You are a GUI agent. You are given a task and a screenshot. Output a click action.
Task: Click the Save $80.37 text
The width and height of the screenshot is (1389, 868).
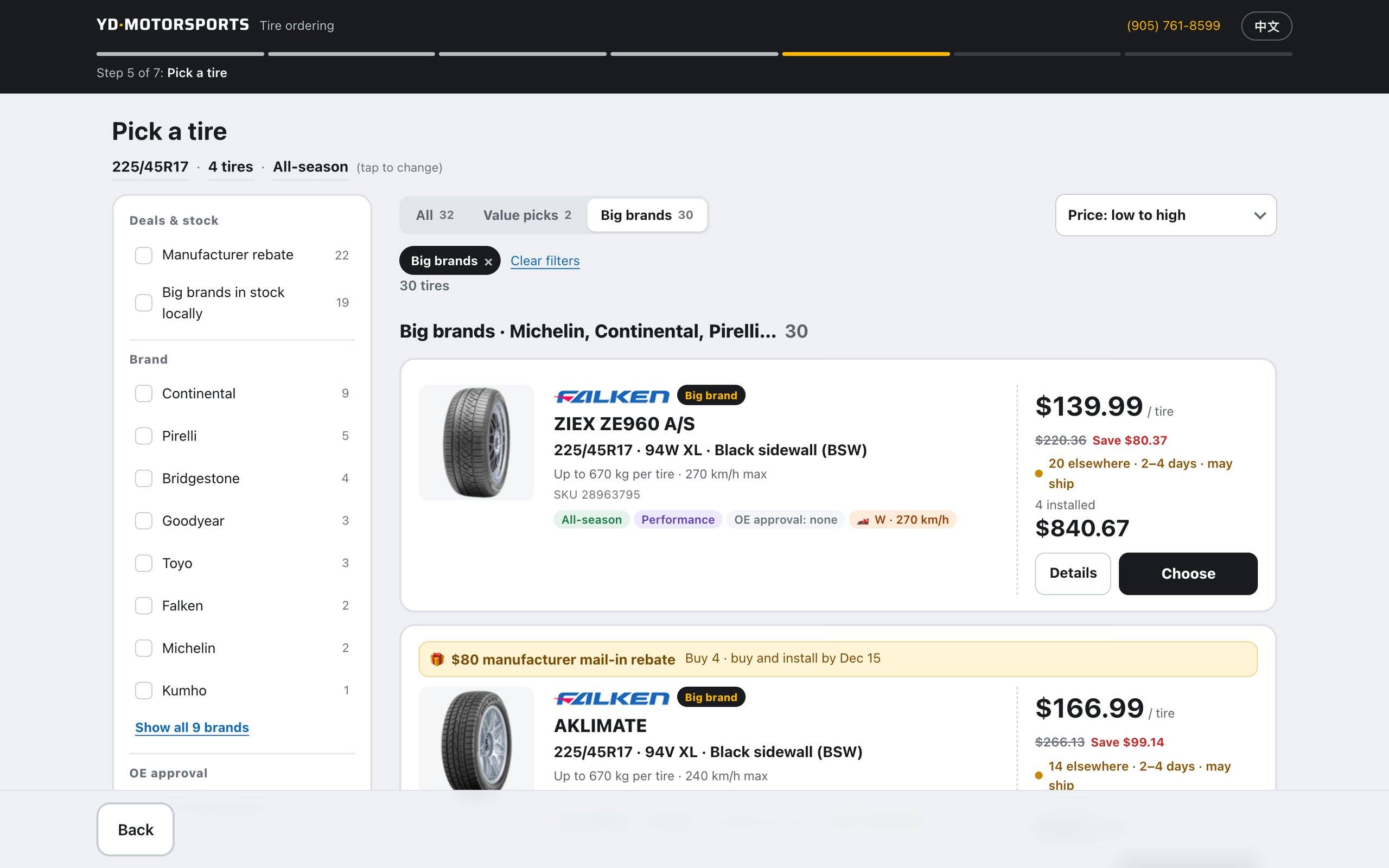click(1130, 441)
